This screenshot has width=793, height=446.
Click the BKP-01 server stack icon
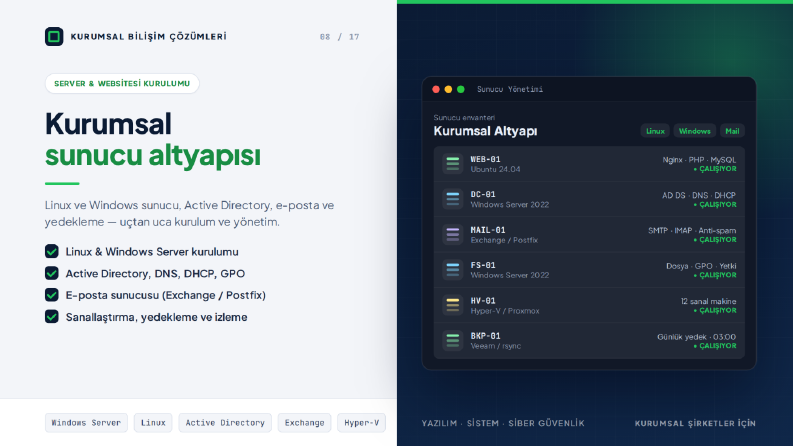453,341
